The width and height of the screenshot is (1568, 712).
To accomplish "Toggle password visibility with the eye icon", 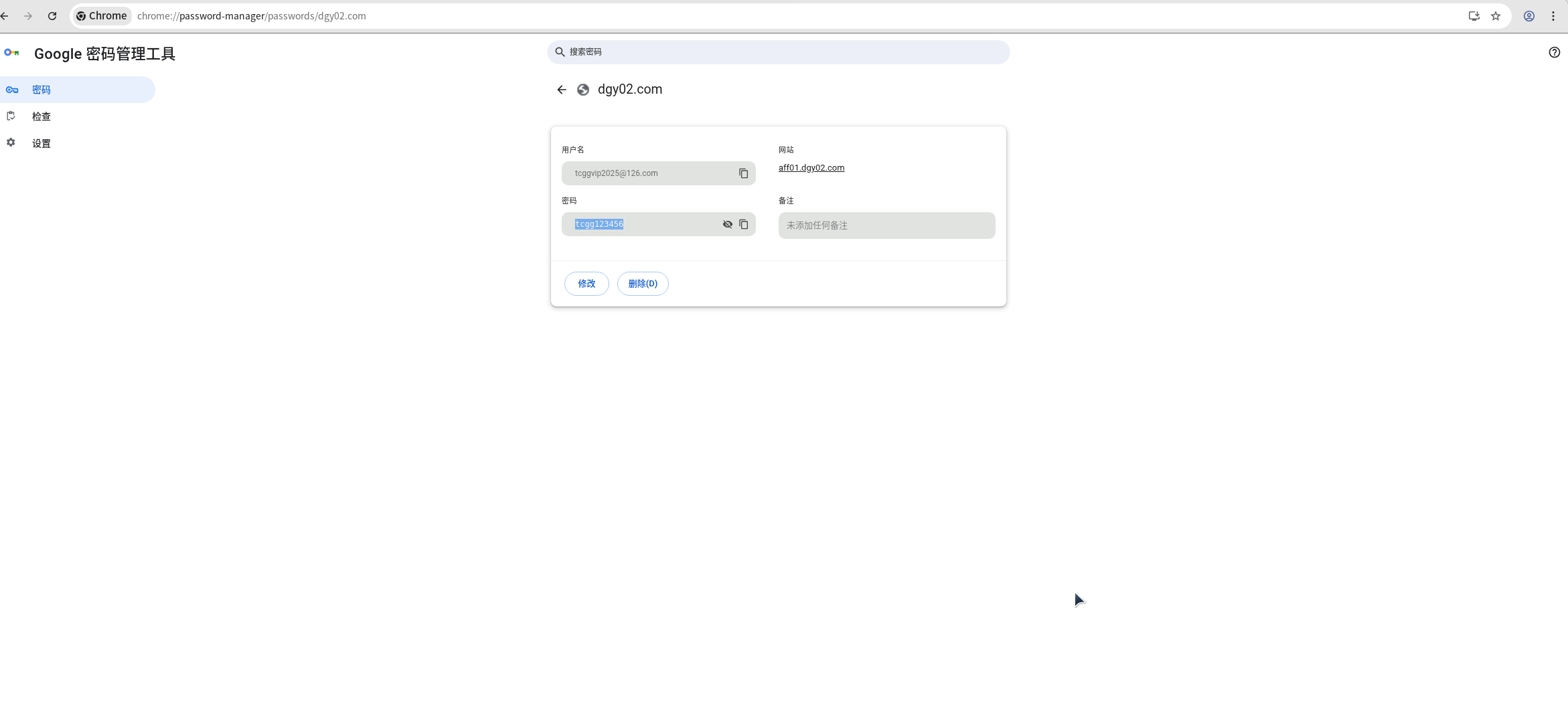I will [x=727, y=224].
